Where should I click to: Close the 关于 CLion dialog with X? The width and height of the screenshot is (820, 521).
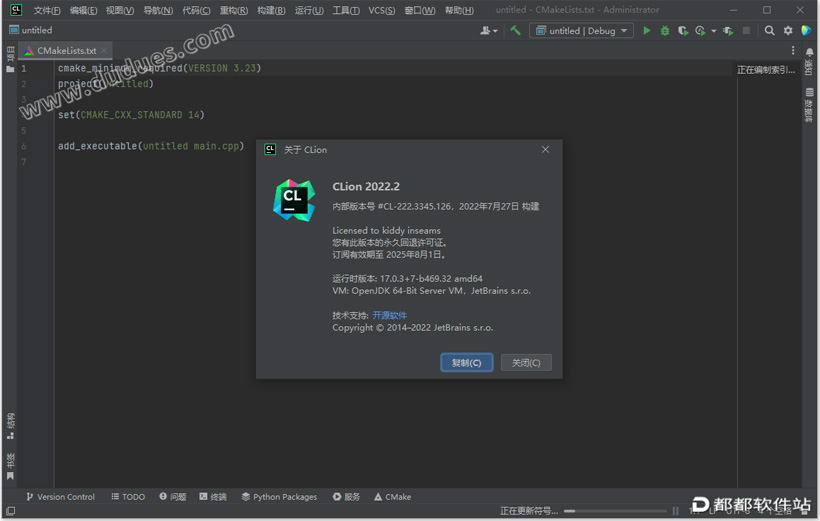tap(545, 150)
